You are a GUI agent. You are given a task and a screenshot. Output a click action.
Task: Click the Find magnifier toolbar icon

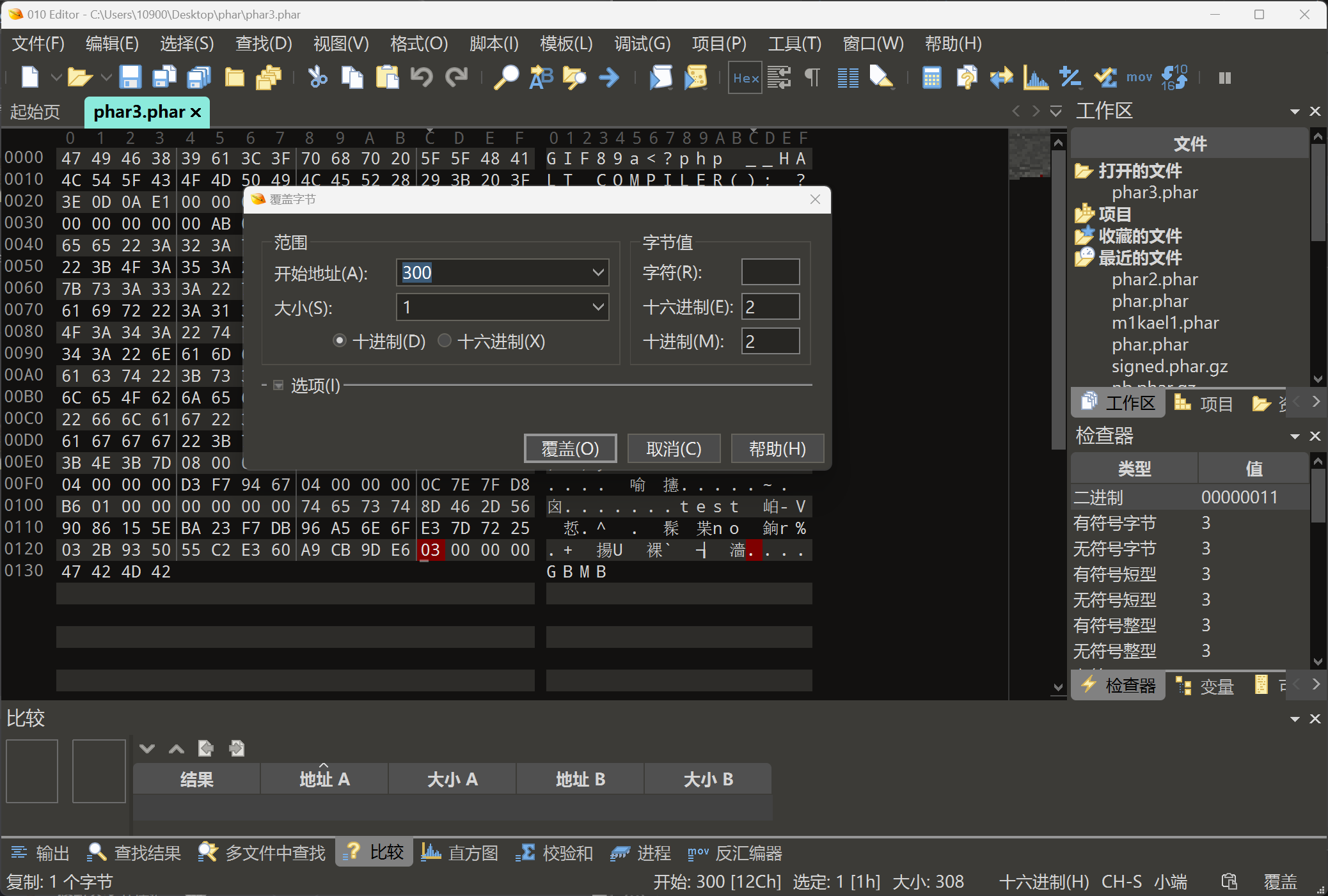(x=506, y=78)
